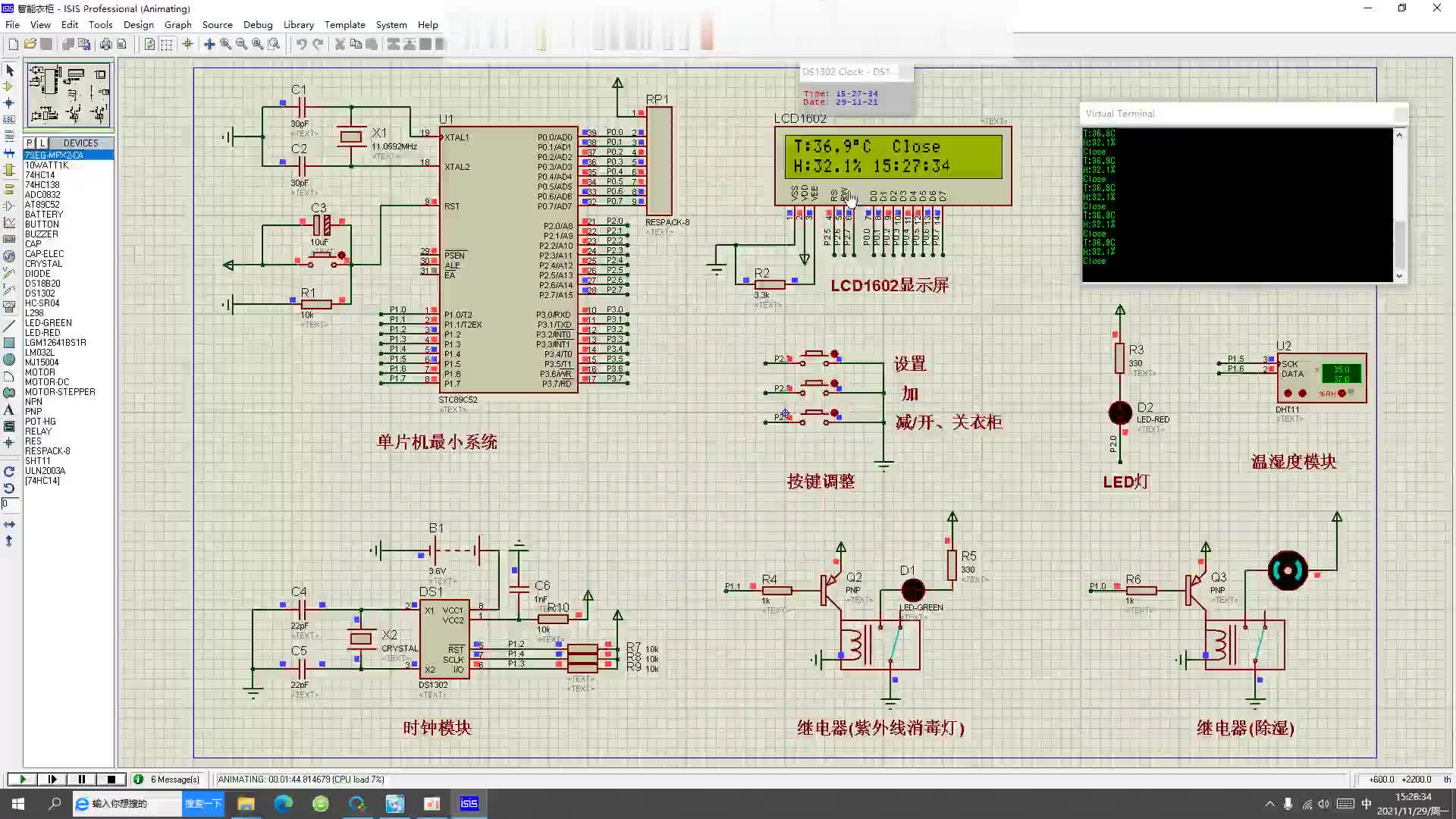The height and width of the screenshot is (819, 1456).
Task: Select the Device Pins tool
Action: (10, 206)
